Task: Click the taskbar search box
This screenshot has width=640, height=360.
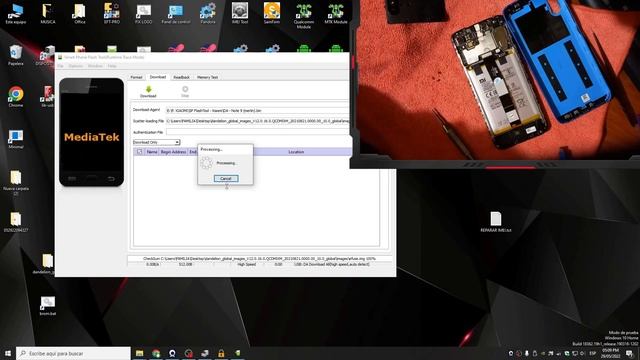Action: (73, 353)
